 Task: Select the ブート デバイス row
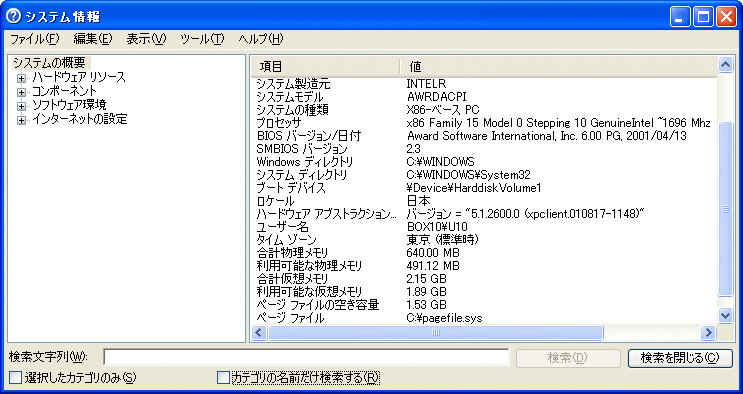tap(484, 188)
